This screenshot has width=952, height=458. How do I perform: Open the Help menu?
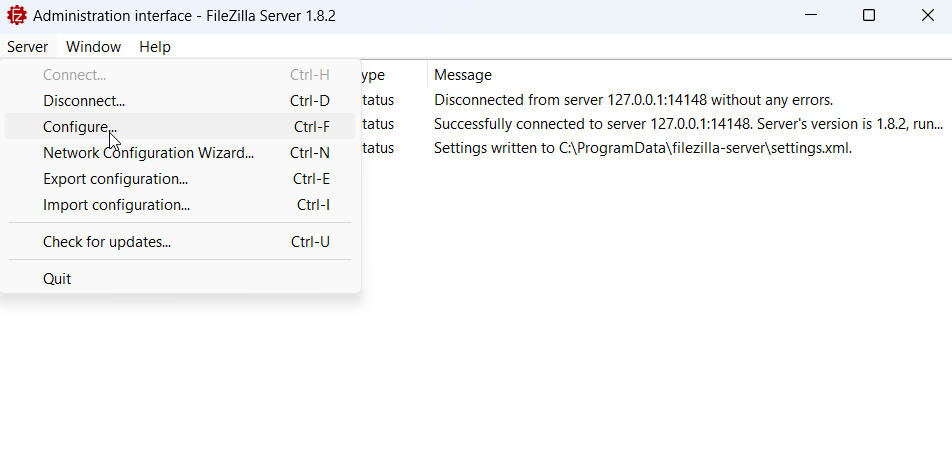155,47
